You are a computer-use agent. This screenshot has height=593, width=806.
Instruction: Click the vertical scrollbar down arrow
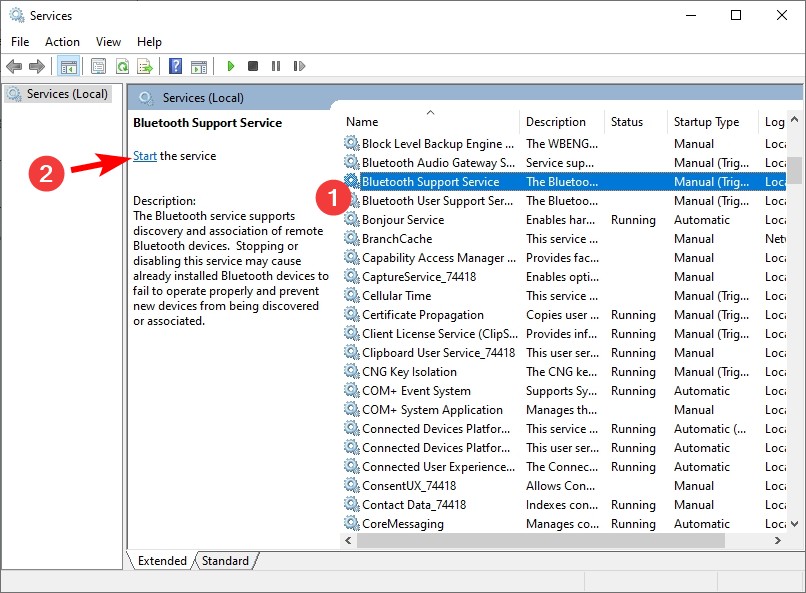794,524
